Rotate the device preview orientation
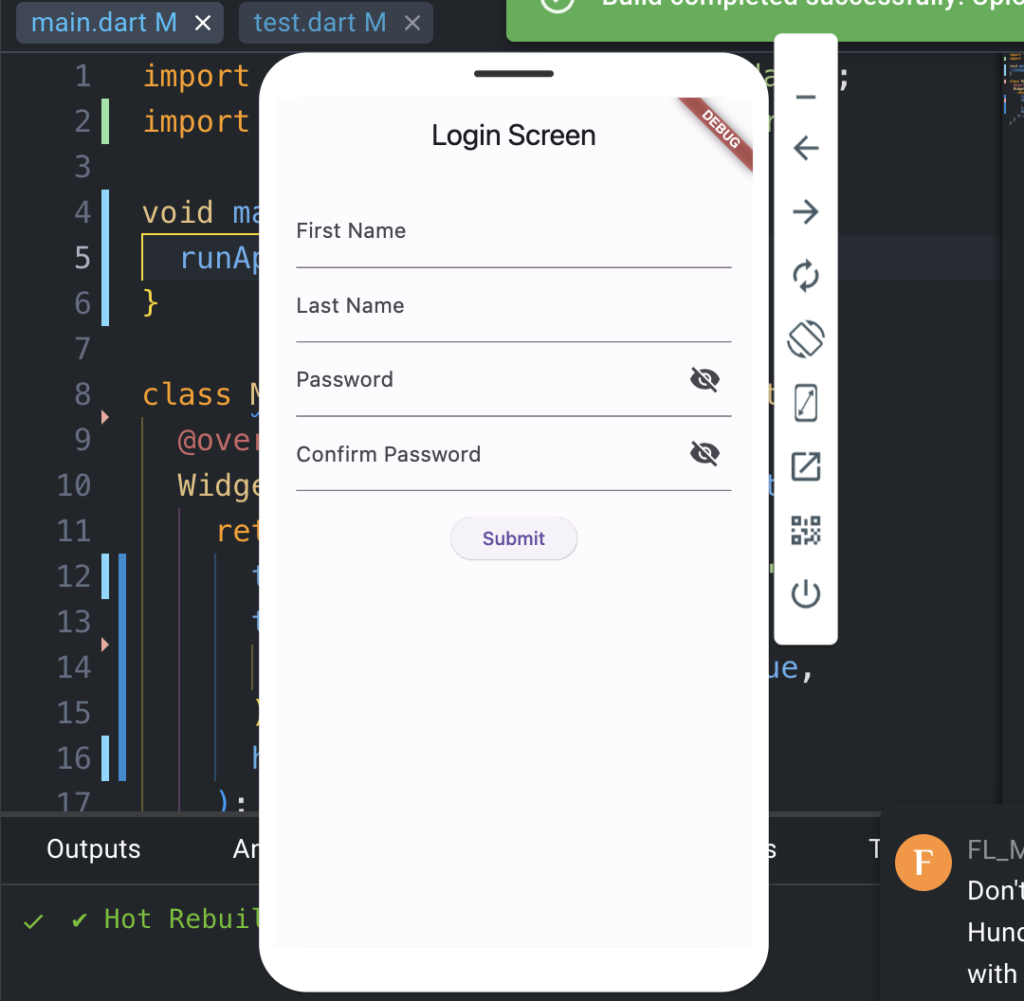Image resolution: width=1024 pixels, height=1001 pixels. point(805,339)
